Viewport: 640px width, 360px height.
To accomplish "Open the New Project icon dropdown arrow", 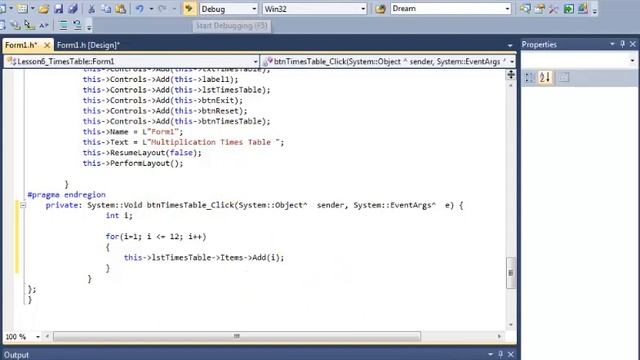I will [11, 9].
